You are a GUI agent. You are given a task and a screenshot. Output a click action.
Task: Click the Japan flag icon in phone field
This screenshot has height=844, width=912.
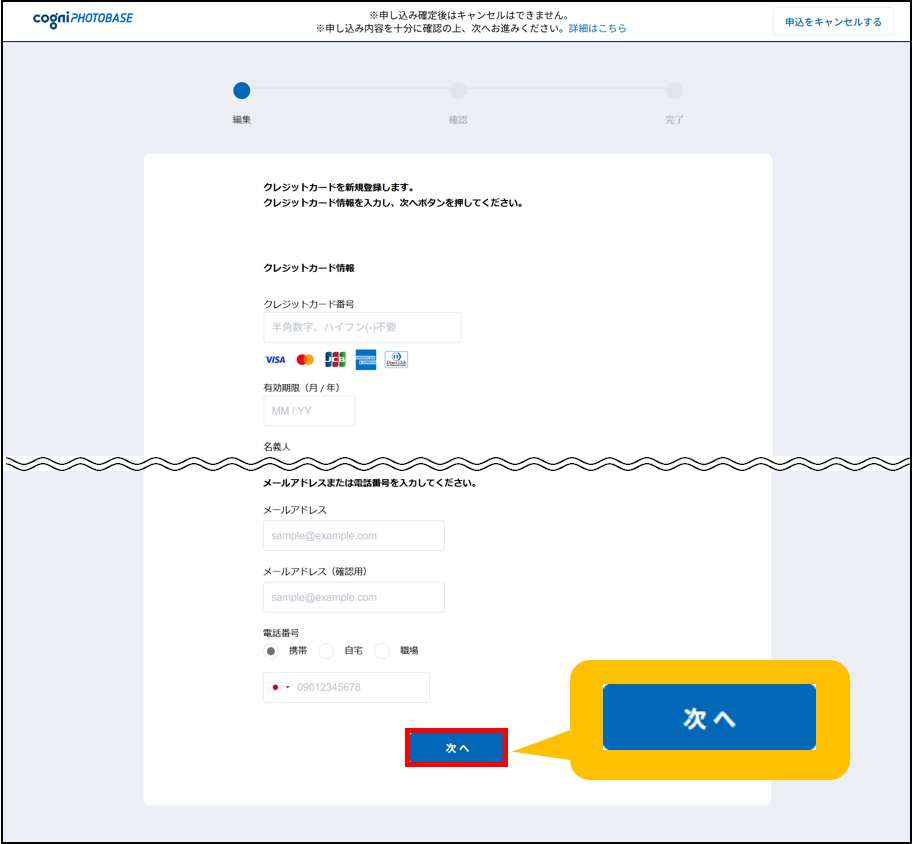tap(276, 687)
